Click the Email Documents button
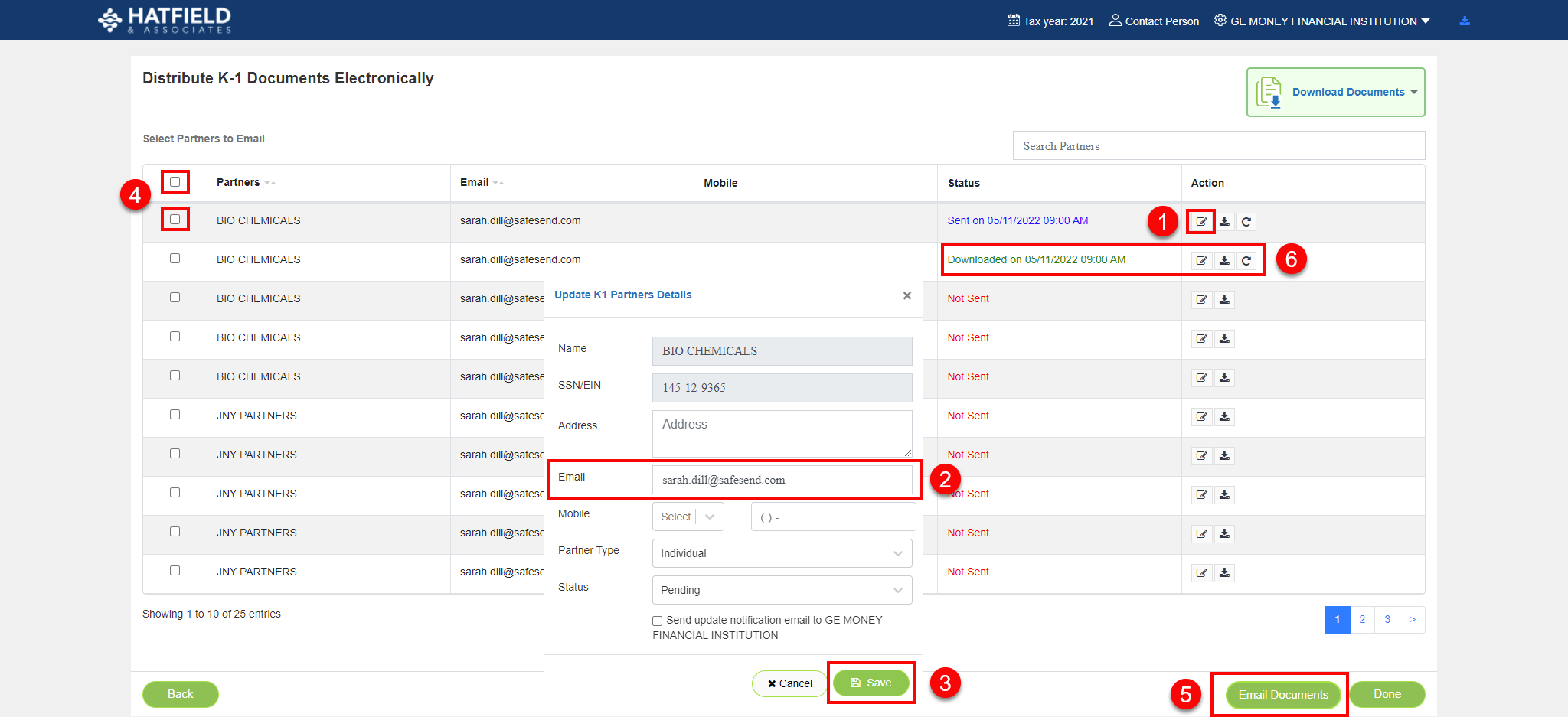Screen dimensions: 1568x717 [x=1282, y=695]
